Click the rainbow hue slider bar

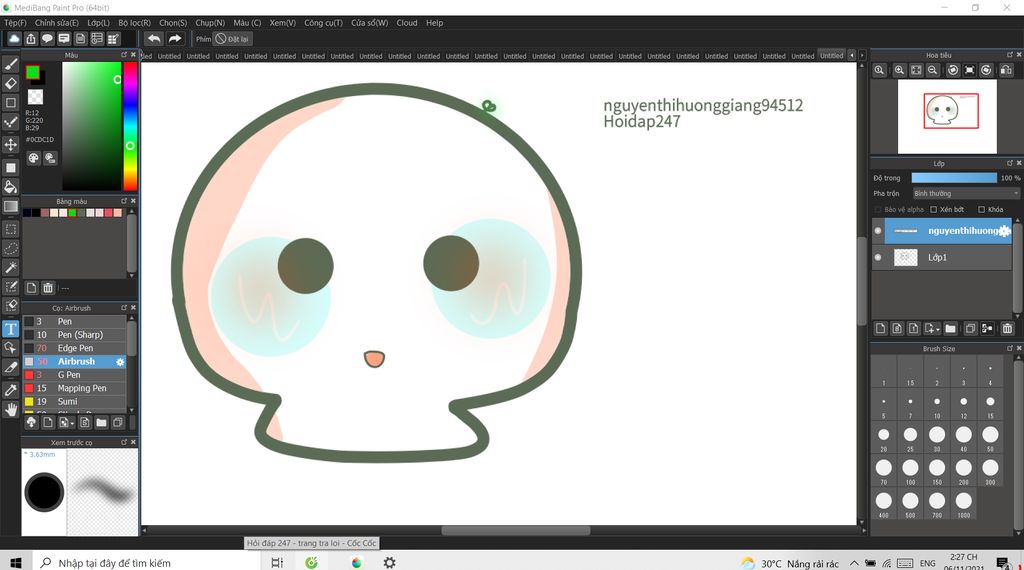[x=130, y=126]
